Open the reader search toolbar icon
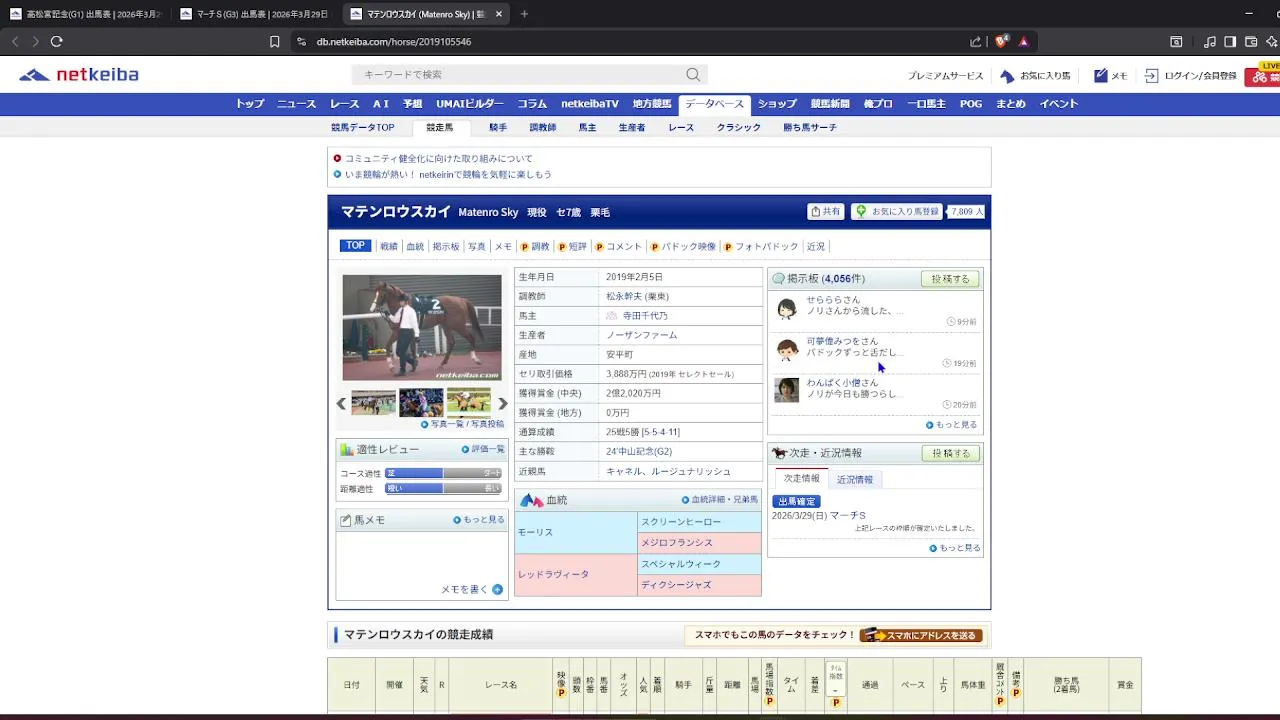Viewport: 1280px width, 720px height. [1177, 42]
